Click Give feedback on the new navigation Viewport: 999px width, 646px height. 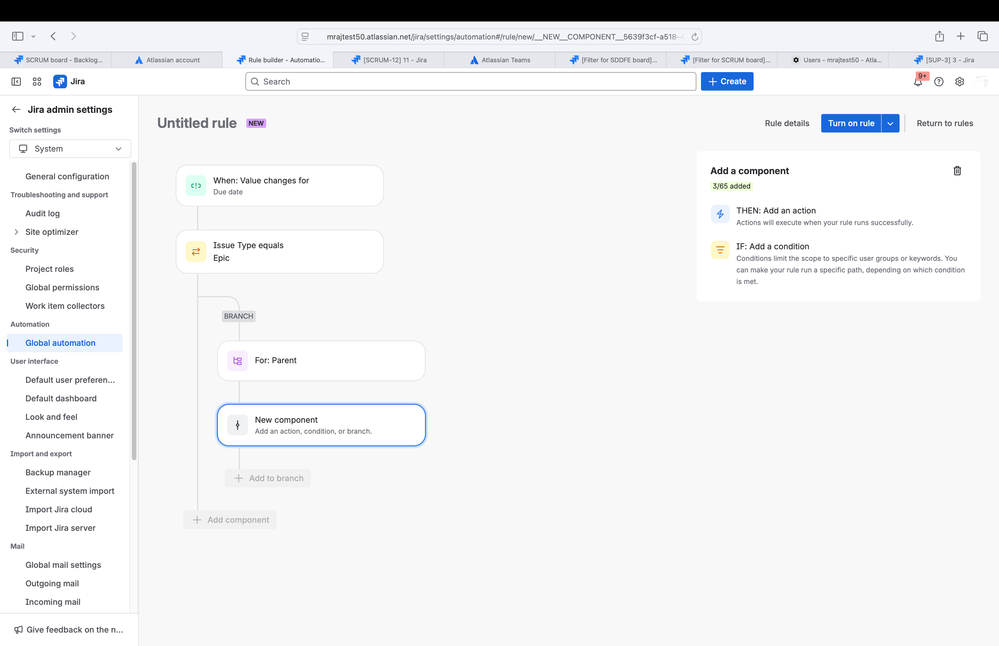[x=68, y=629]
